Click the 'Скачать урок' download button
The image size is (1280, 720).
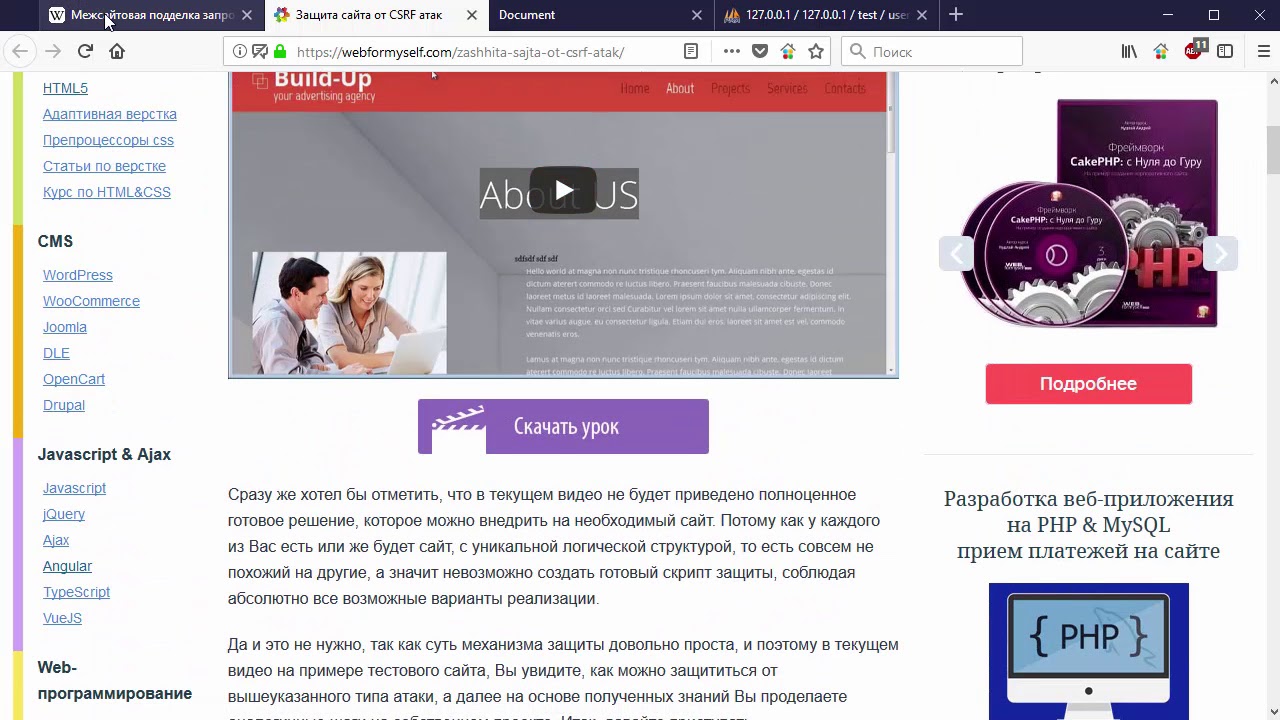pyautogui.click(x=563, y=426)
